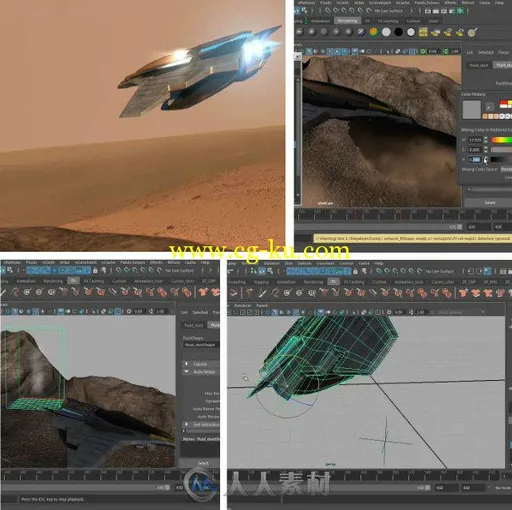Click curved stroke icon near left of bottom-left FX shelf
Screen dimensions: 512x510
pyautogui.click(x=15, y=292)
